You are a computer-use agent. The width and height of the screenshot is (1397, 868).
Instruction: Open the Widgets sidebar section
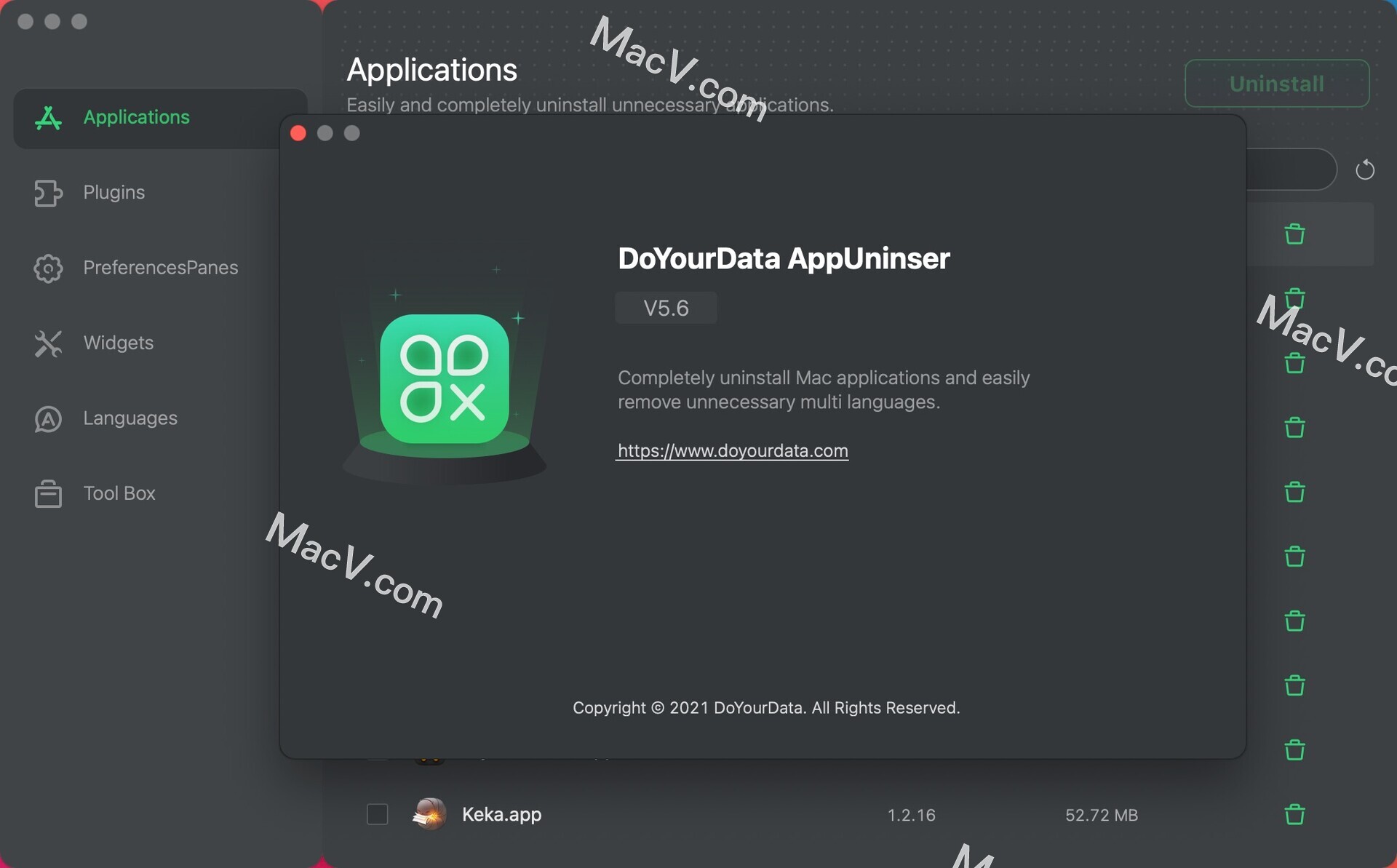(x=118, y=343)
